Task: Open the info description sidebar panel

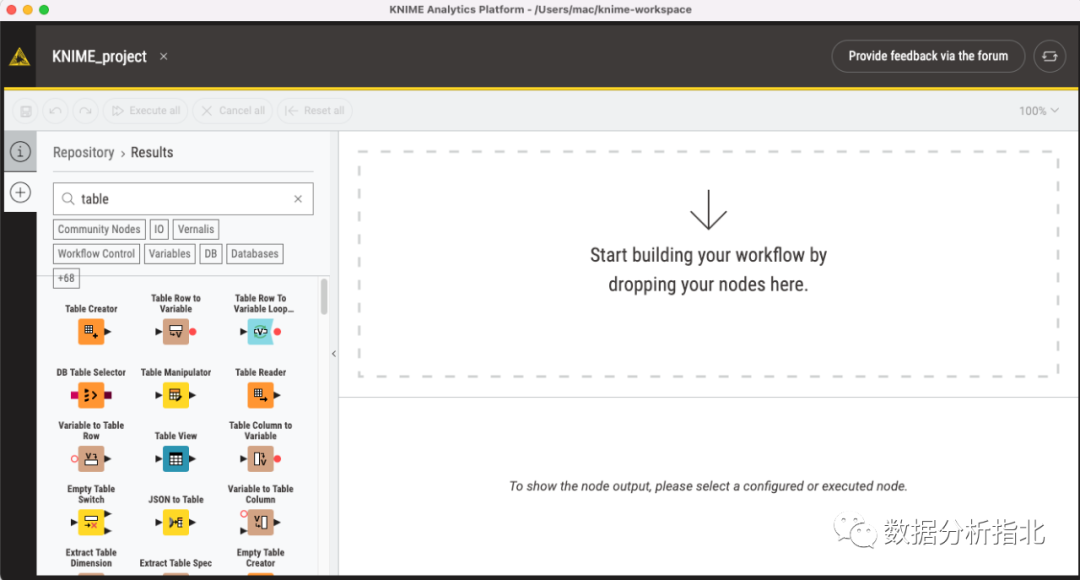Action: coord(20,152)
